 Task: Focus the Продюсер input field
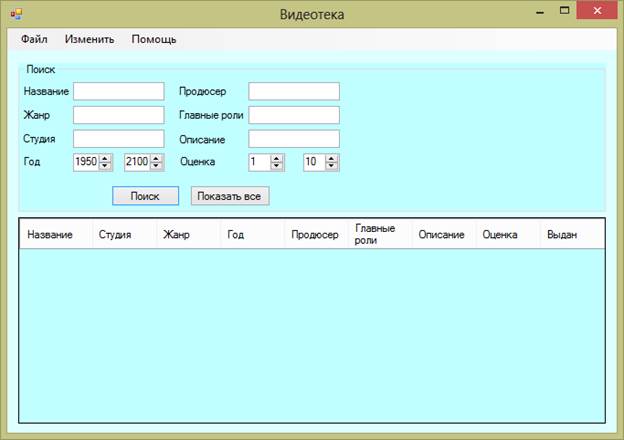click(294, 91)
